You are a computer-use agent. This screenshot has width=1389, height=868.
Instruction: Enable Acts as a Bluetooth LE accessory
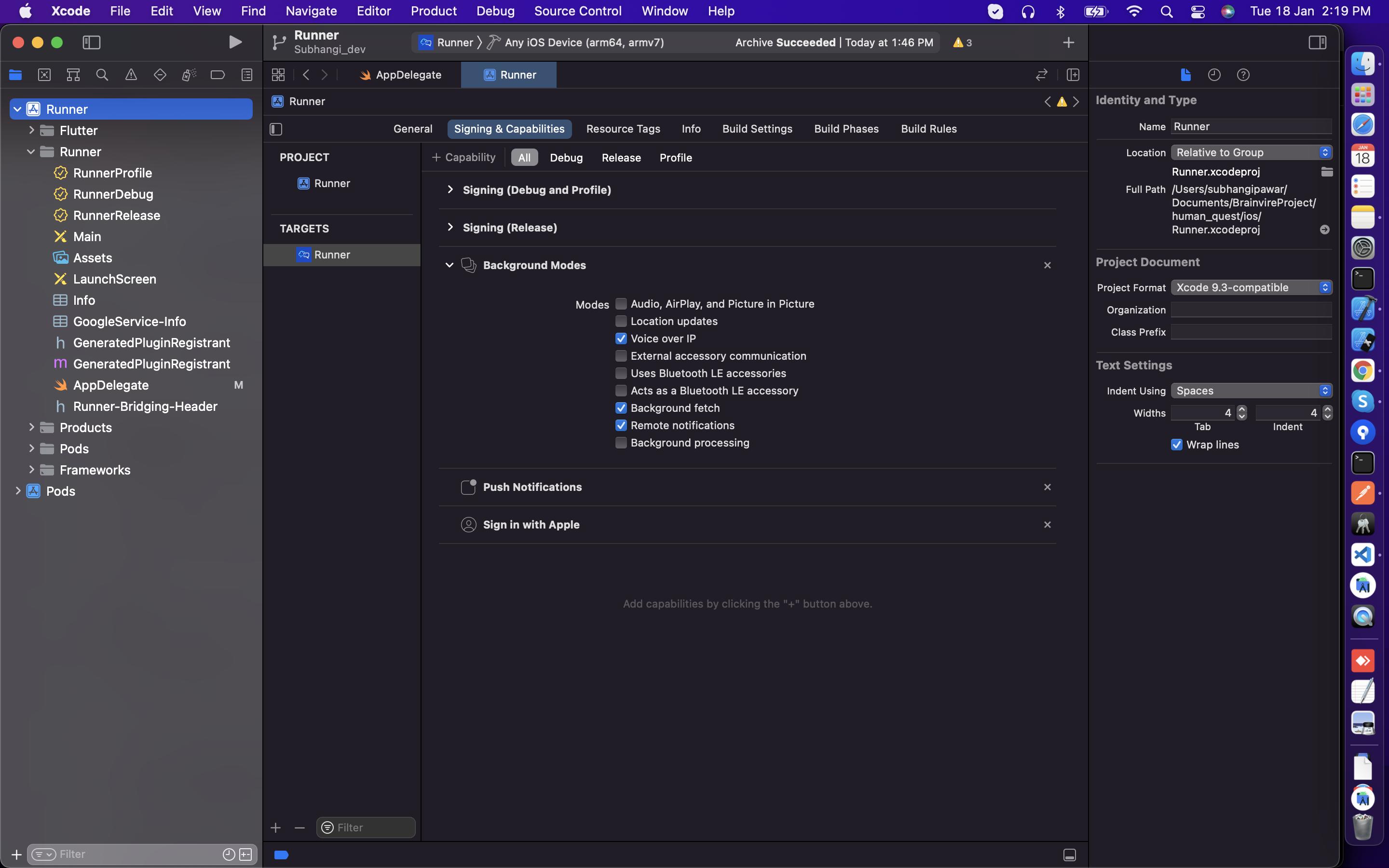point(621,391)
